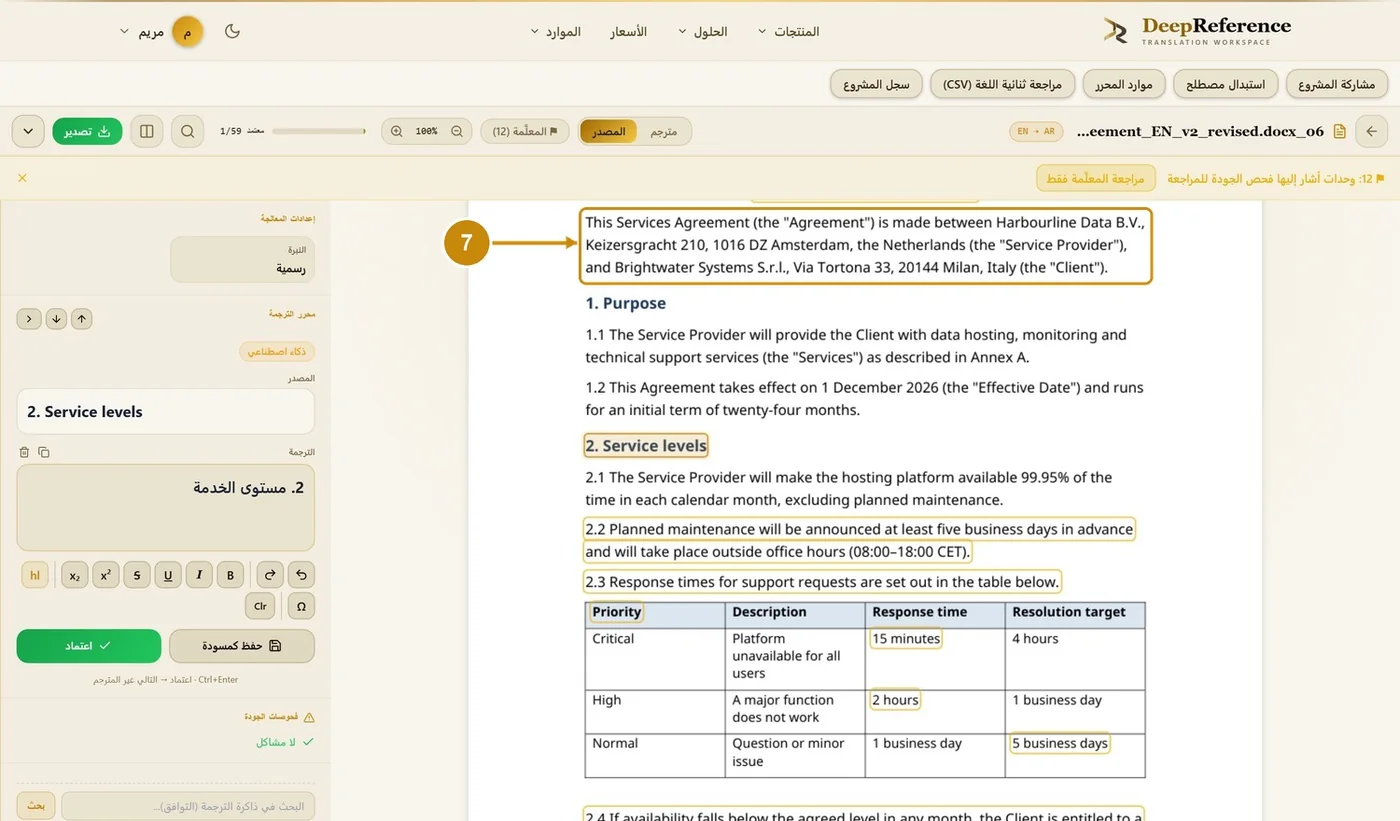
Task: Open the الأسعار pricing menu item
Action: click(629, 32)
